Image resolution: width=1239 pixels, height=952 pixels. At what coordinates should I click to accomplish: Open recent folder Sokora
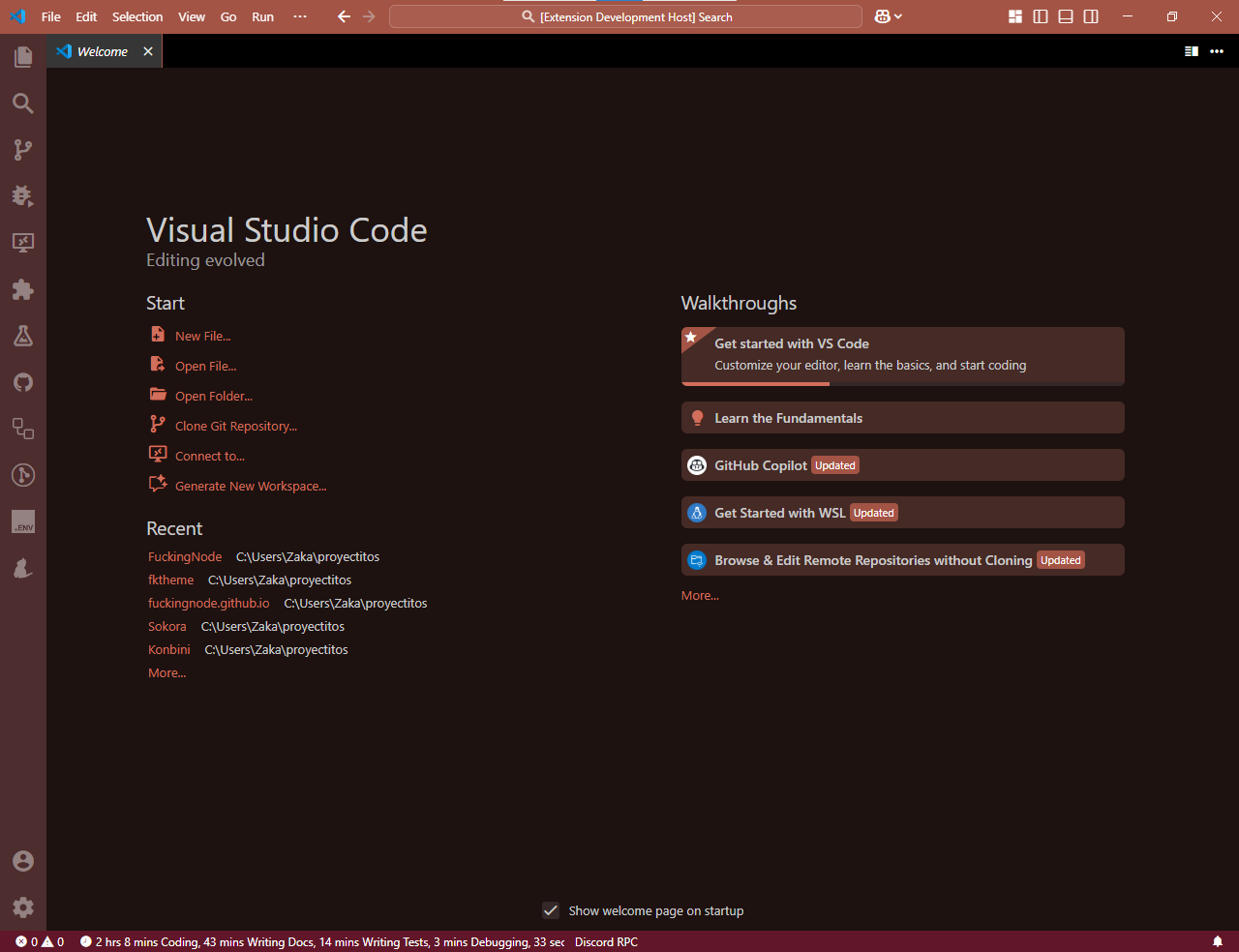pos(166,627)
